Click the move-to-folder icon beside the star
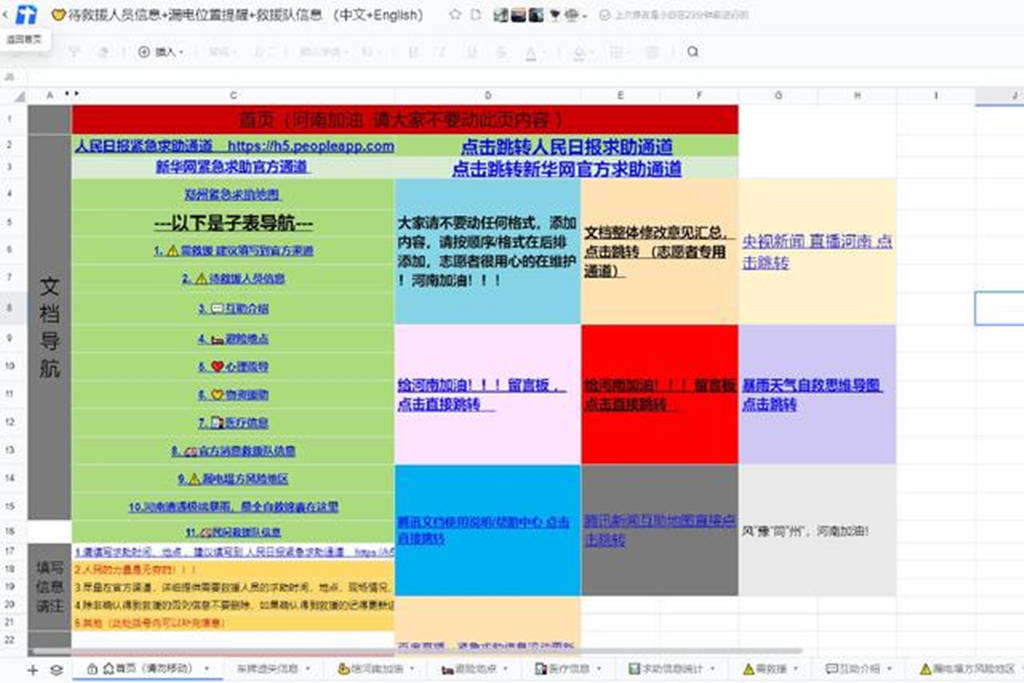The image size is (1024, 683). click(476, 14)
